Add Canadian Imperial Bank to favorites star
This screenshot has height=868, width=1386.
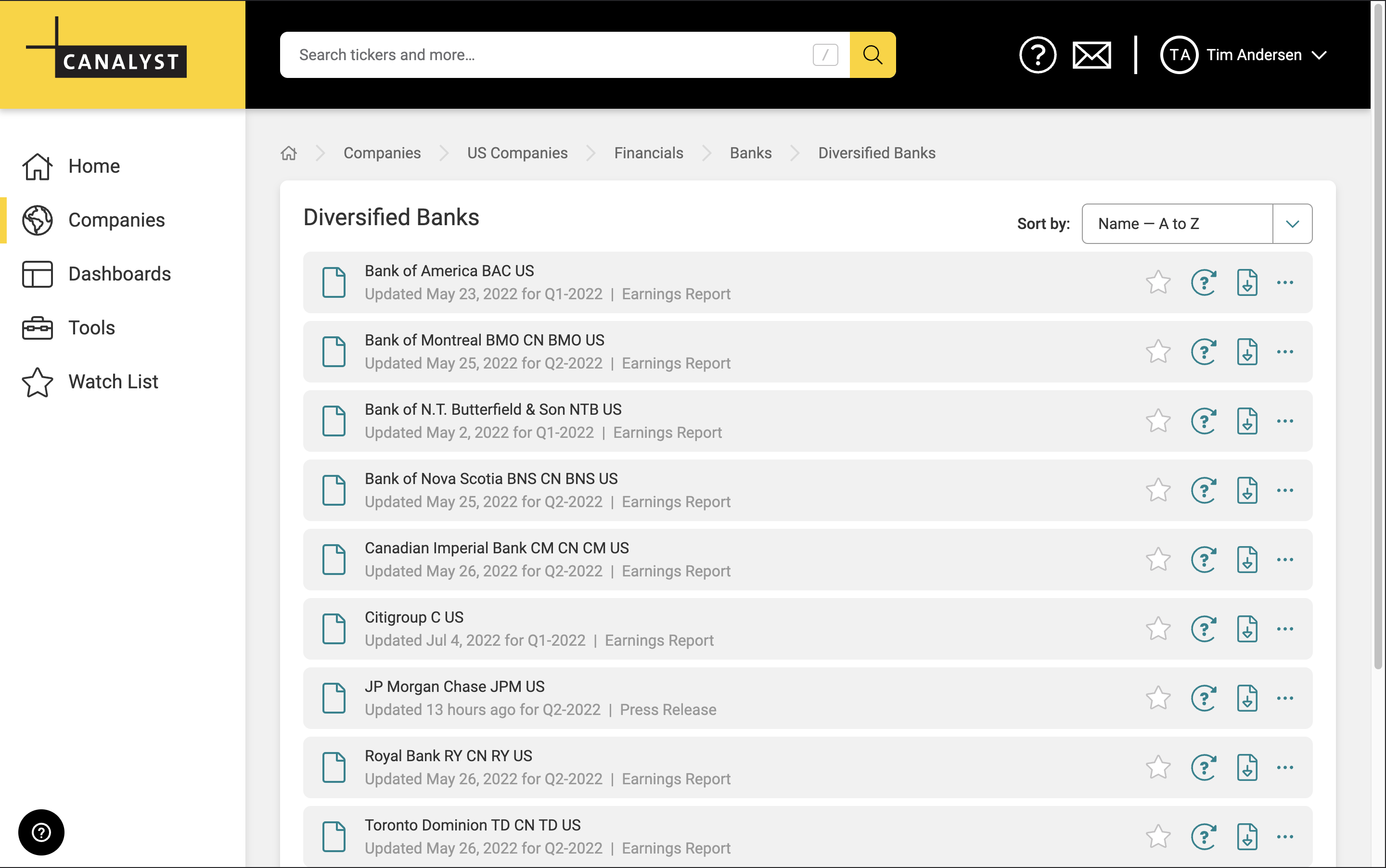click(1158, 559)
